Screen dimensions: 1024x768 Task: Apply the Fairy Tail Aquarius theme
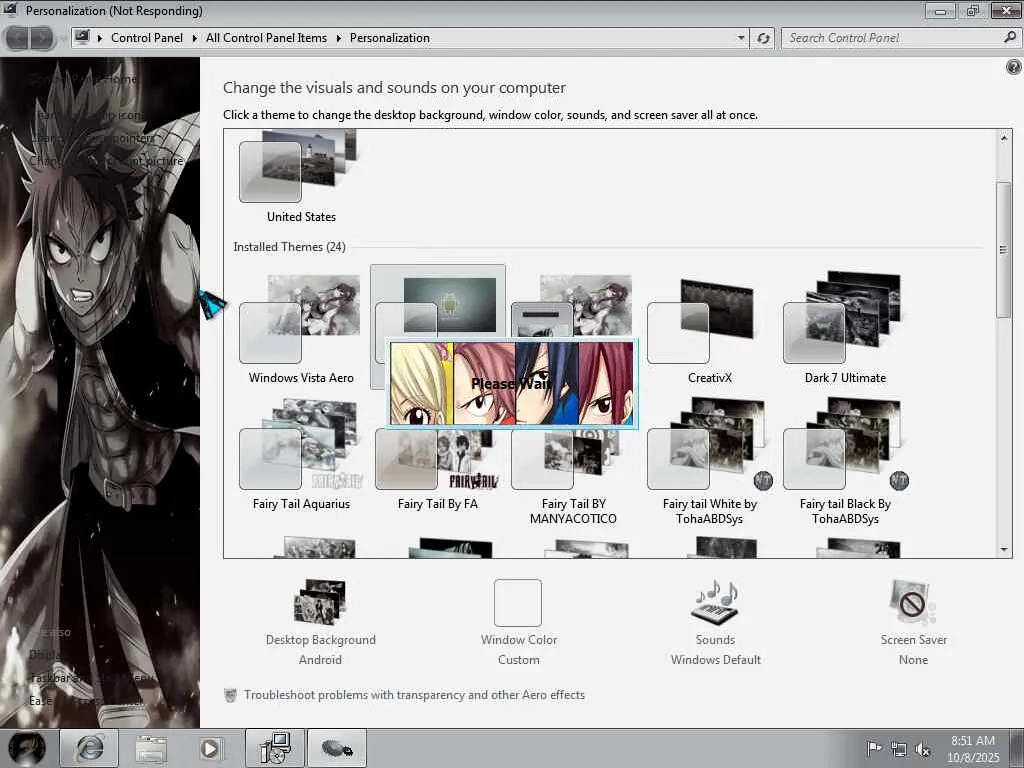coord(301,456)
